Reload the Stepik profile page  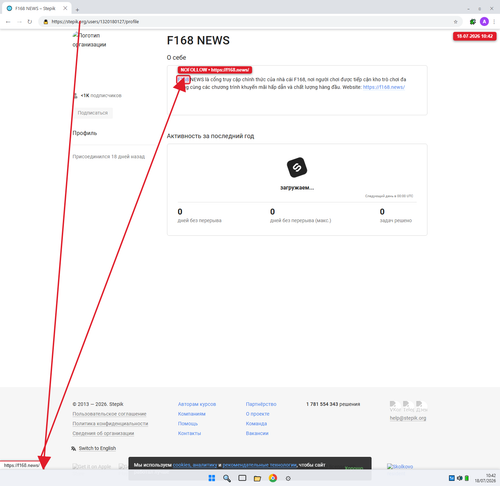[x=30, y=22]
